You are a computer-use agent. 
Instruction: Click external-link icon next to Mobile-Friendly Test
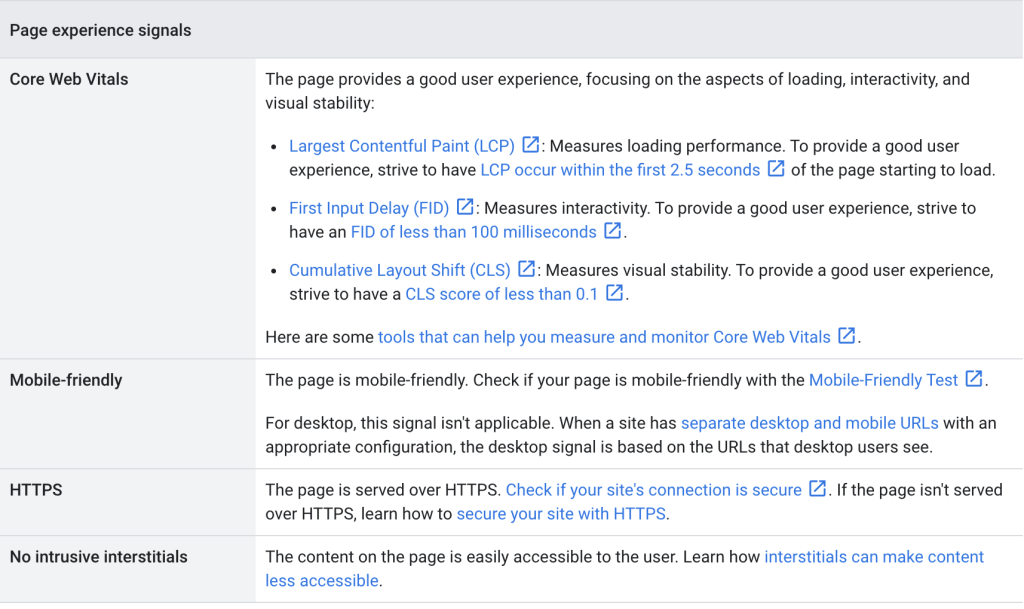(x=974, y=379)
